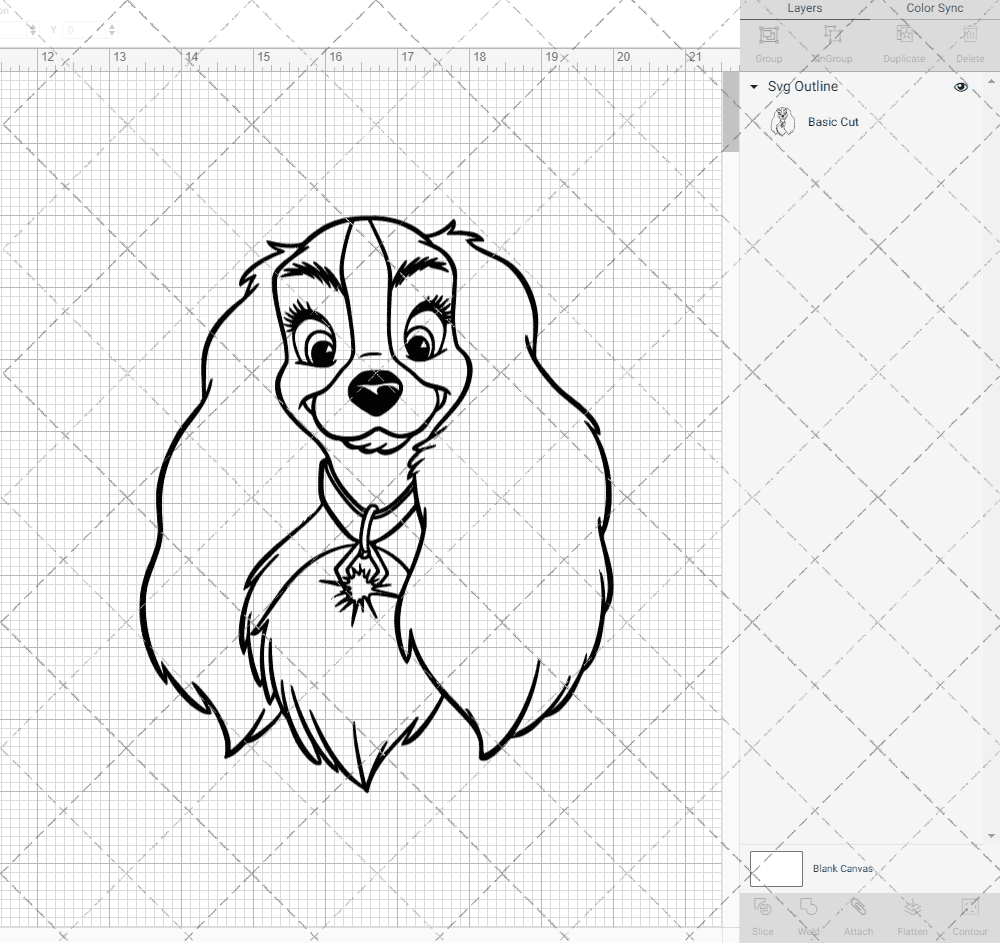Collapse the Svg Outline group
This screenshot has height=943, width=1000.
[752, 87]
